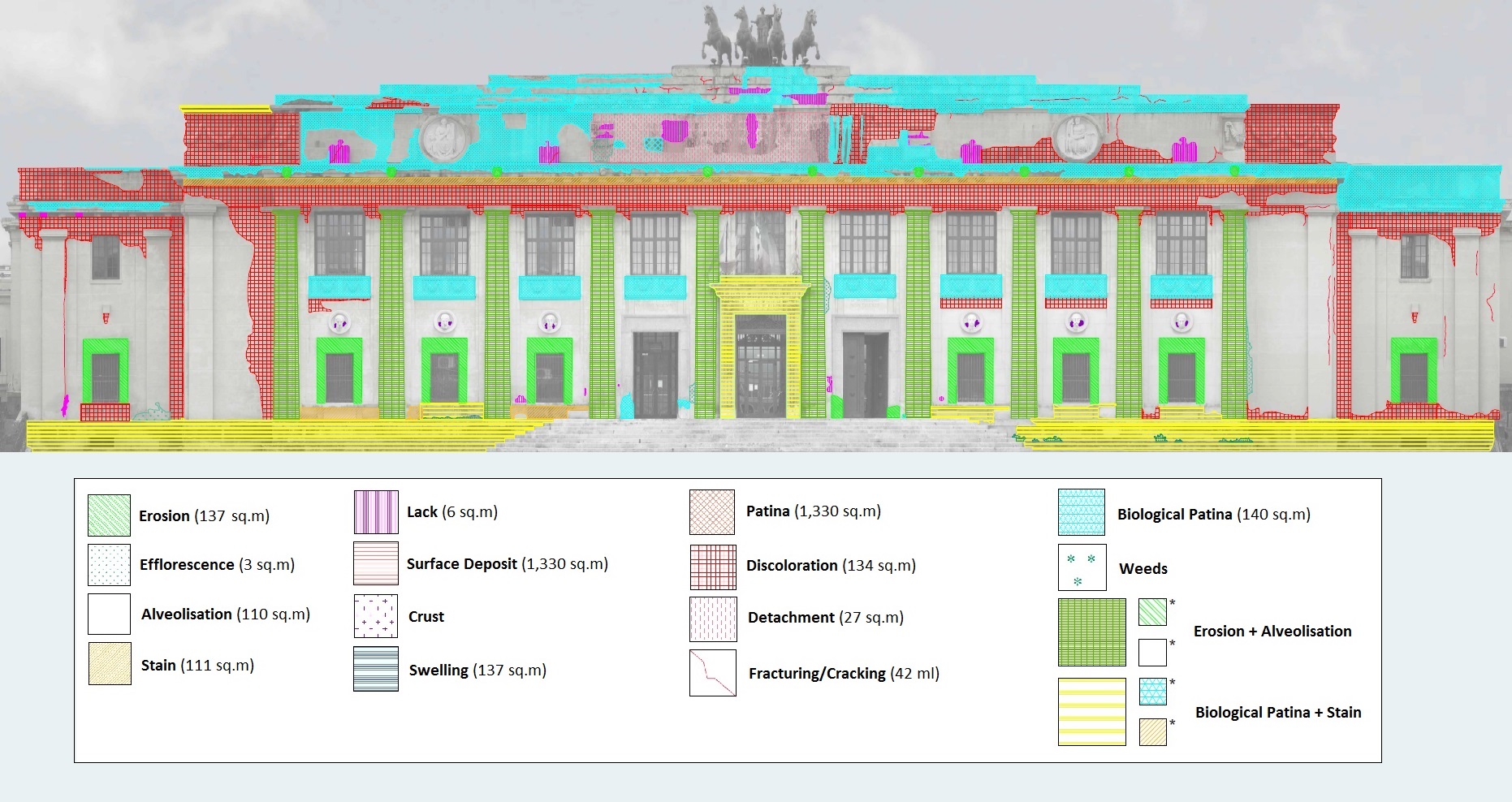Screen dimensions: 1512x802
Task: Select the 'Swelling (137 sq.m)' label
Action: tap(477, 670)
